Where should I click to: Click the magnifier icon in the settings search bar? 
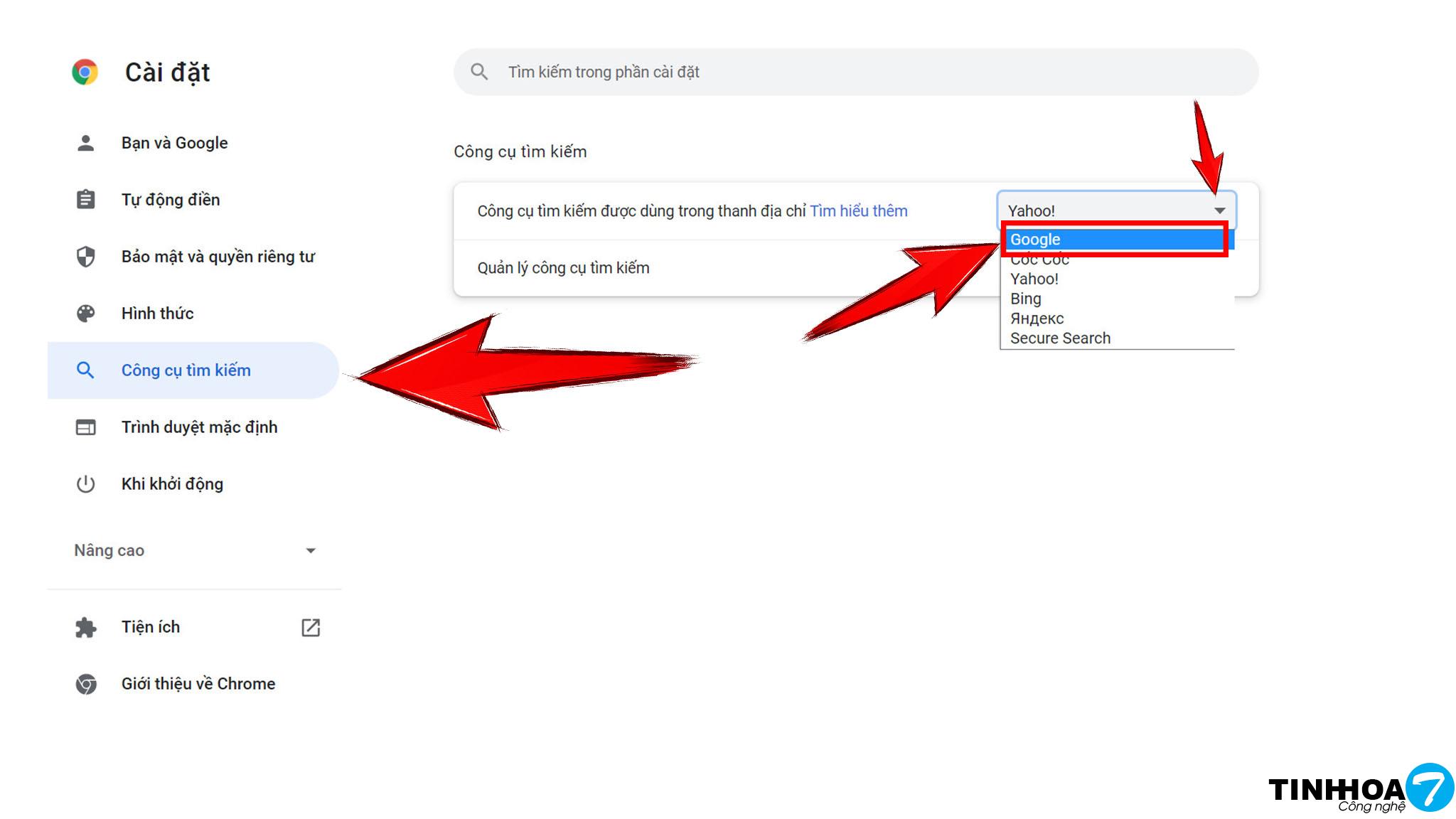pos(479,72)
